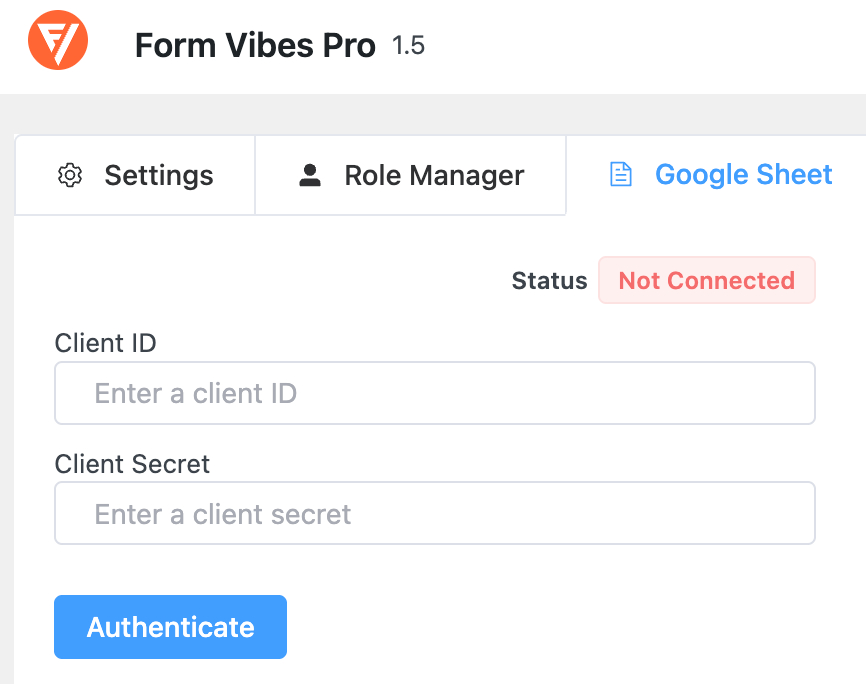
Task: Select the Google Sheet tab
Action: click(718, 174)
